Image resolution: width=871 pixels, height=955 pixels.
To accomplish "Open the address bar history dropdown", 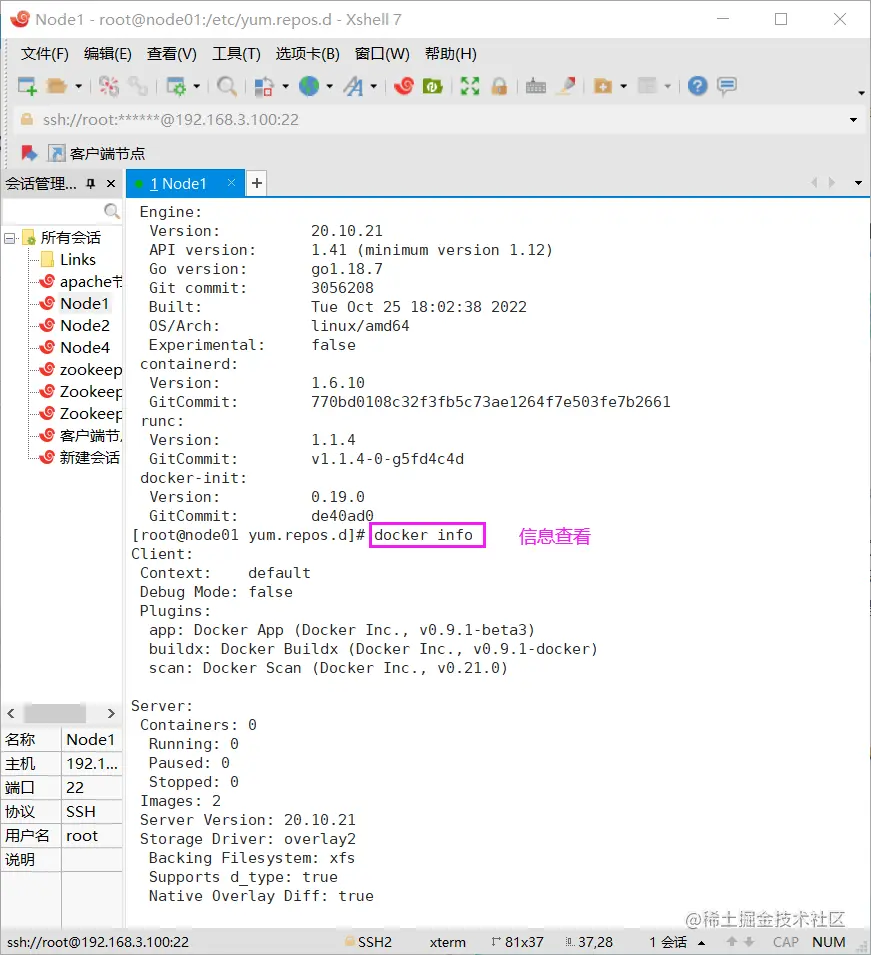I will click(x=853, y=120).
